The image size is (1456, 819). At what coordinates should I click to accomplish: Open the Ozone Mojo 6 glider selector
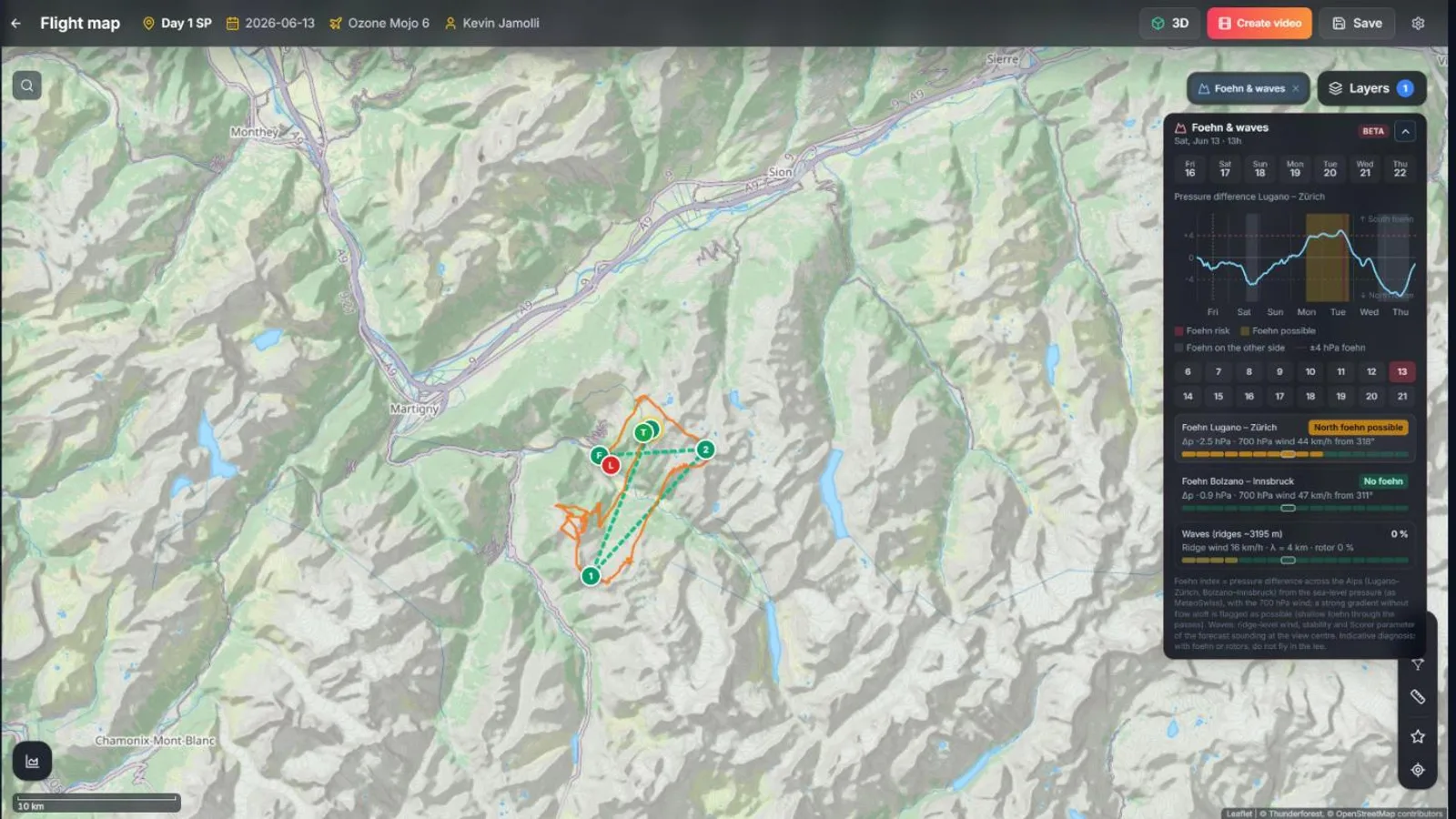(379, 24)
